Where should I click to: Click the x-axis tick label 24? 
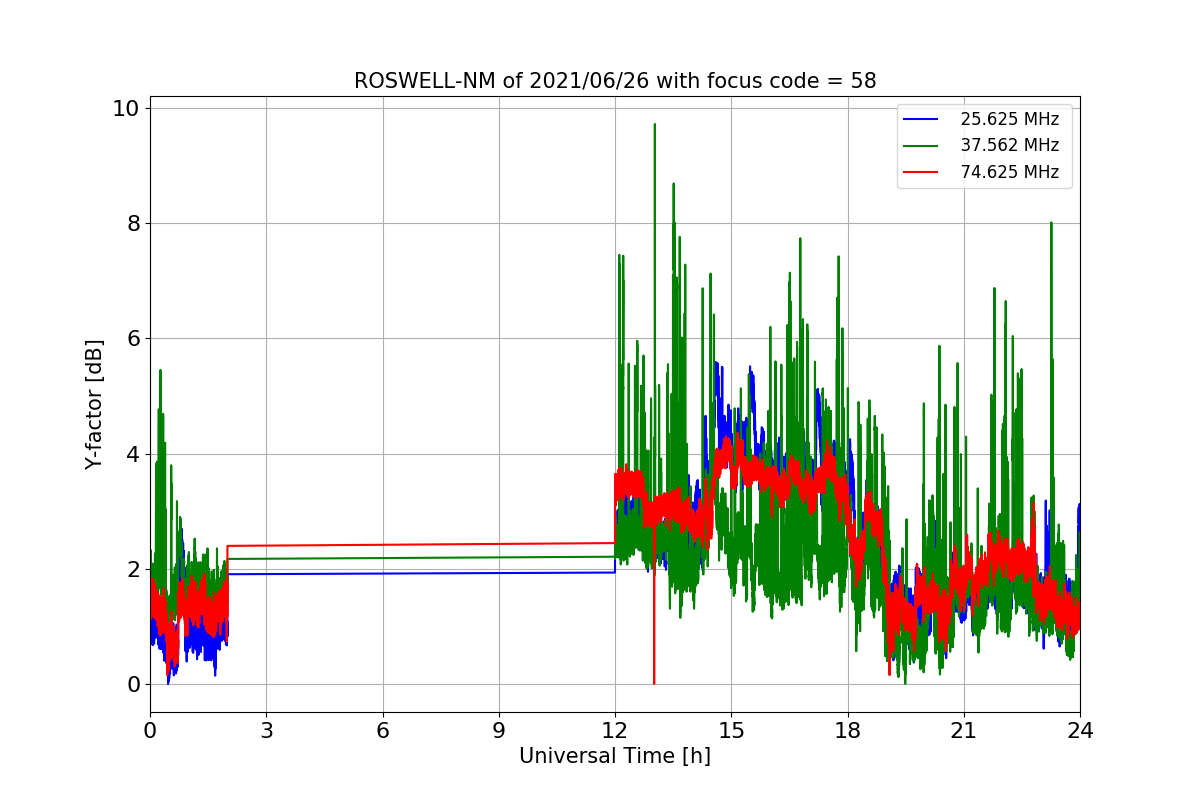point(1080,730)
